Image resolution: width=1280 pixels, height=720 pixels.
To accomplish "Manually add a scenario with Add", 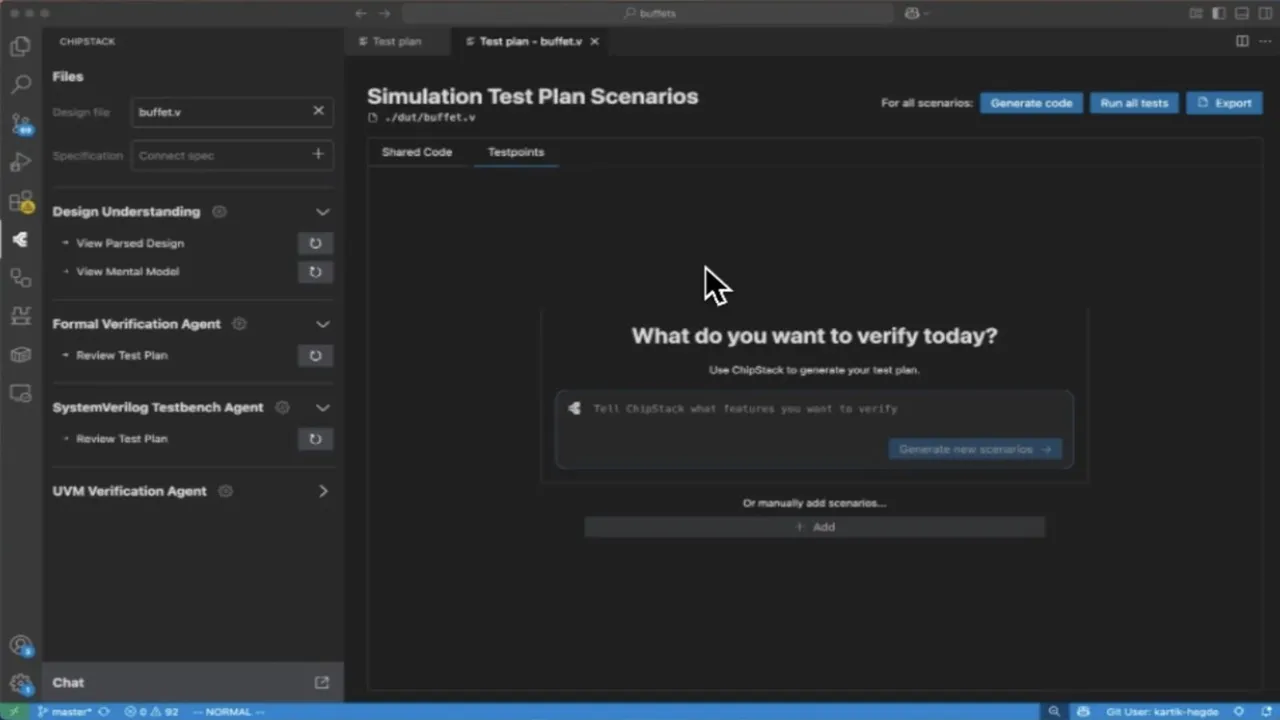I will point(814,527).
